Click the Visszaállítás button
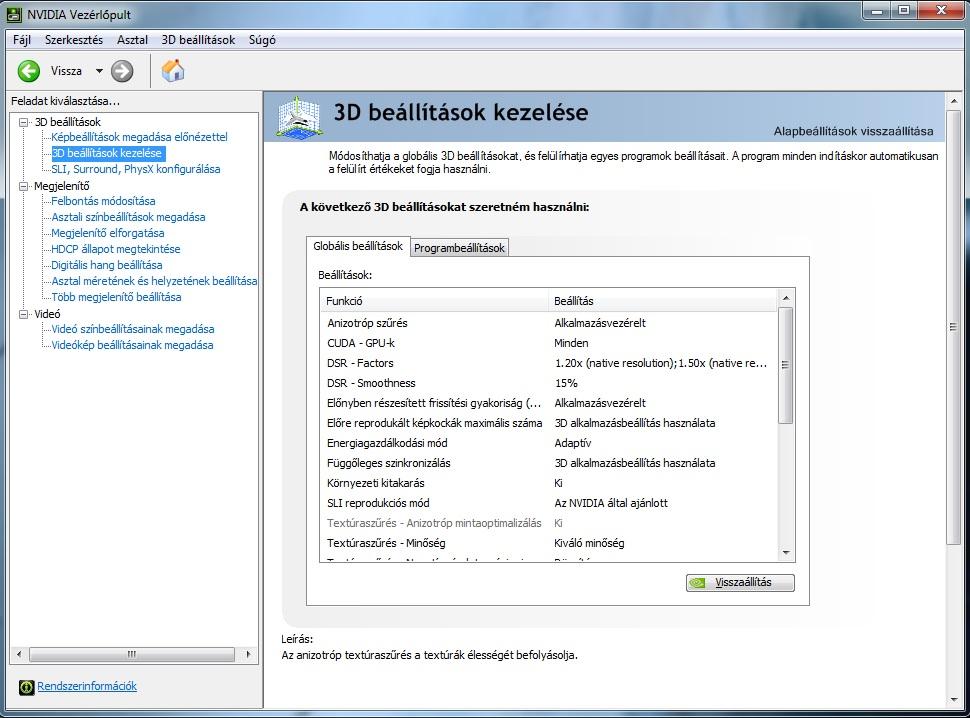Viewport: 970px width, 718px height. pos(740,583)
